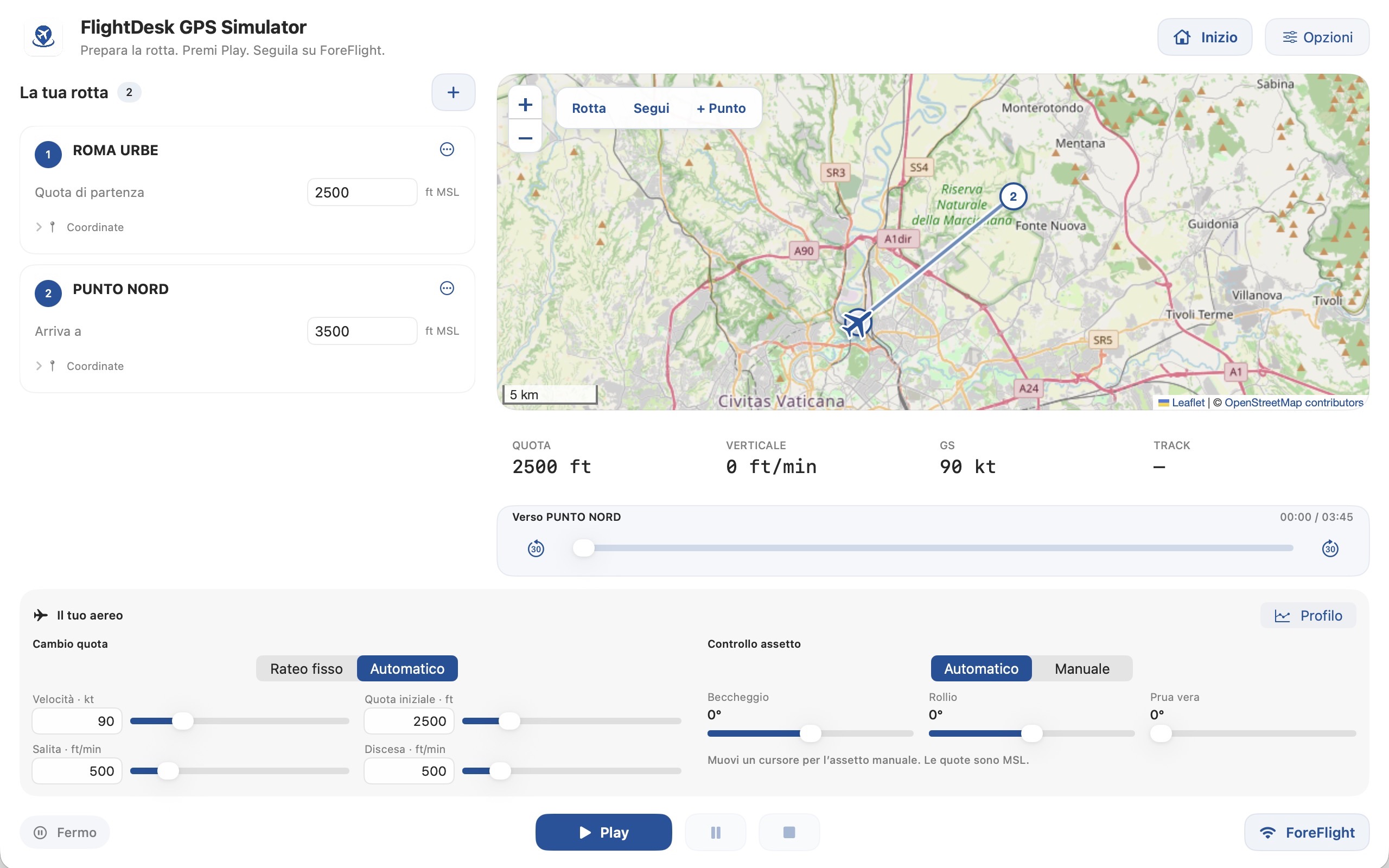Screen dimensions: 1389x868
Task: Switch Cambio quota to Rateo fisso
Action: [307, 668]
